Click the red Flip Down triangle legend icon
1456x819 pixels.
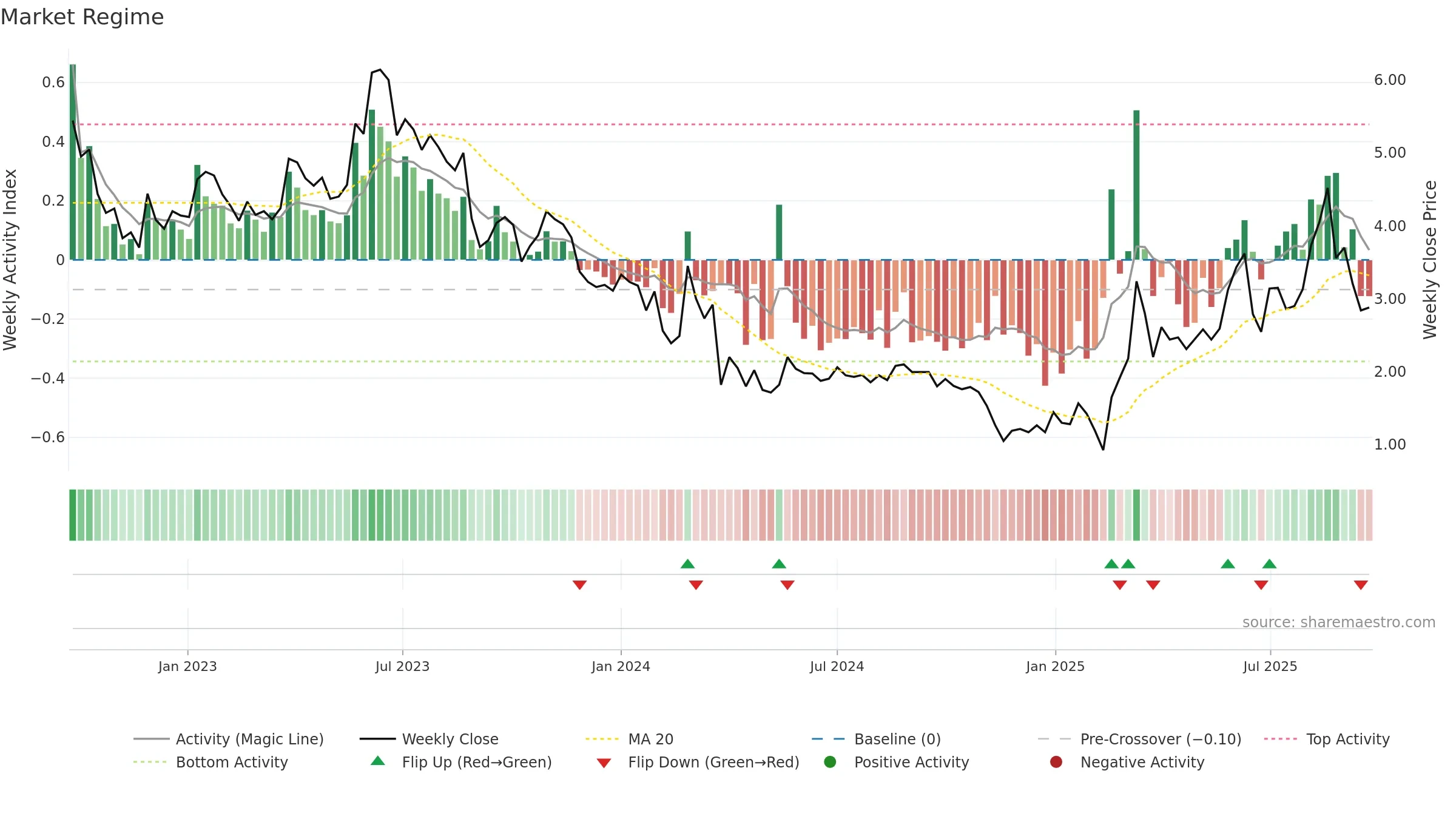[604, 763]
